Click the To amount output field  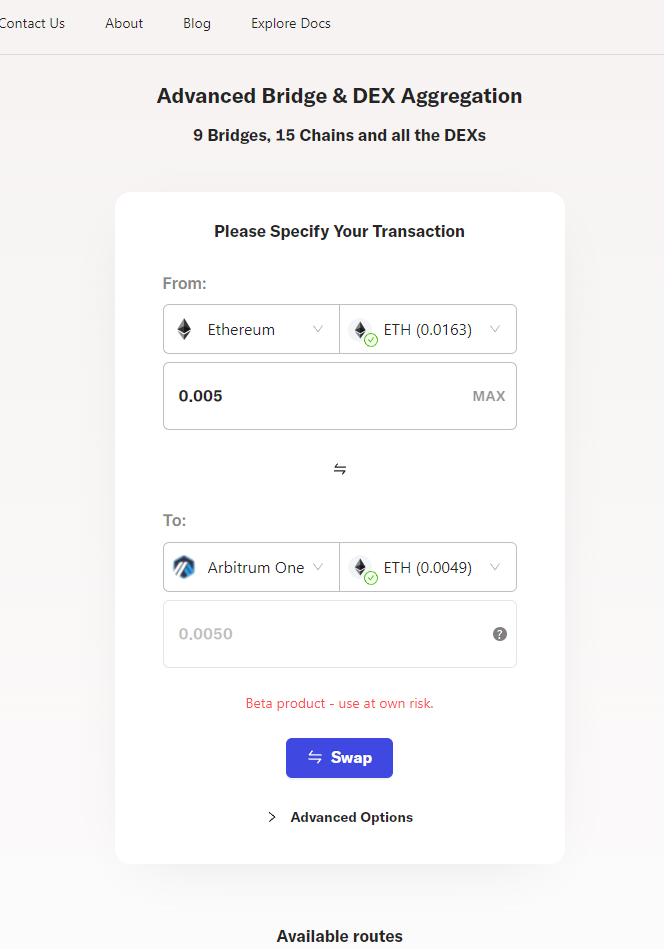320,634
